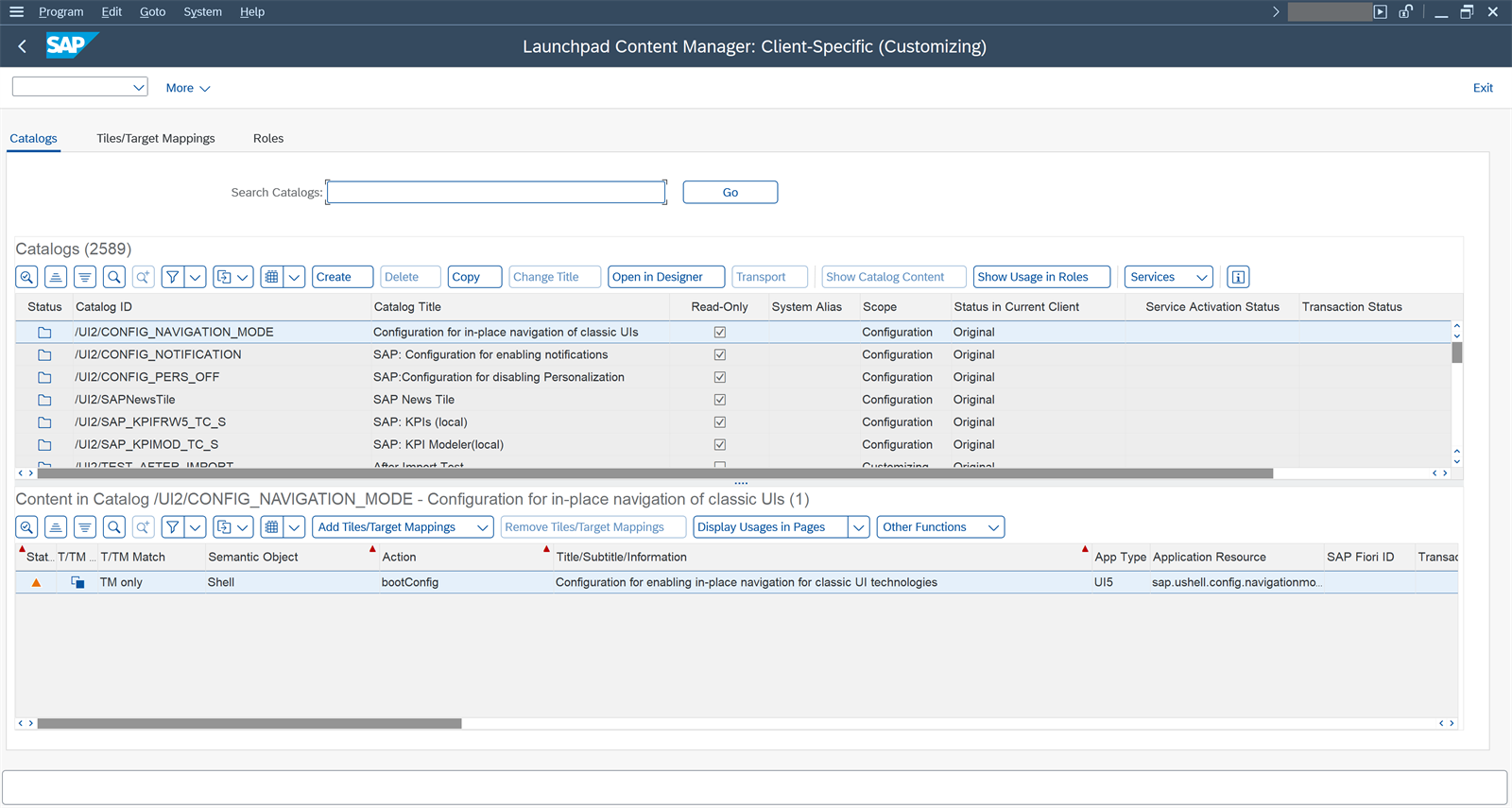
Task: Toggle Read-Only checkbox for /UI2/SAP_KPIMOD_TC_S
Action: (720, 445)
